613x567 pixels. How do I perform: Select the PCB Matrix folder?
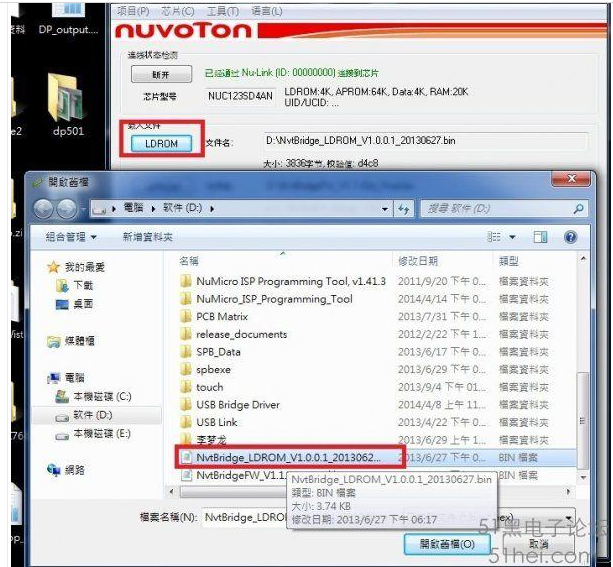(x=215, y=316)
